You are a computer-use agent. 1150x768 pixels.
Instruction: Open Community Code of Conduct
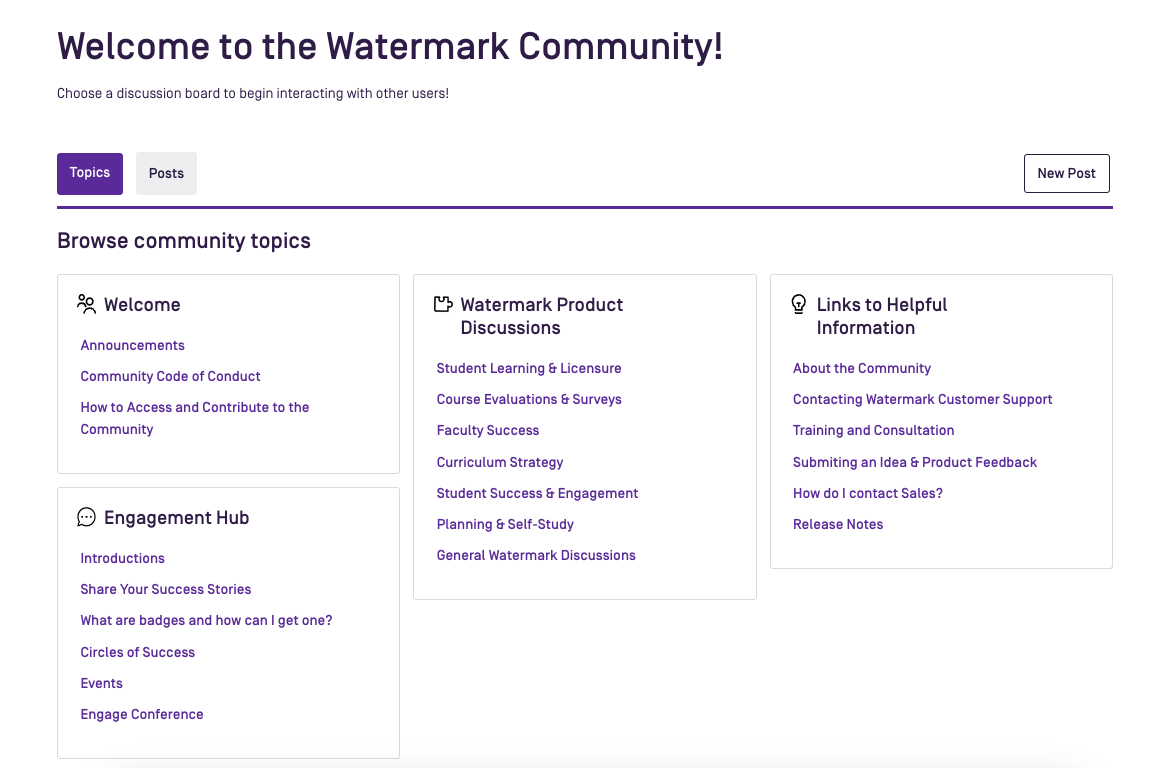170,376
